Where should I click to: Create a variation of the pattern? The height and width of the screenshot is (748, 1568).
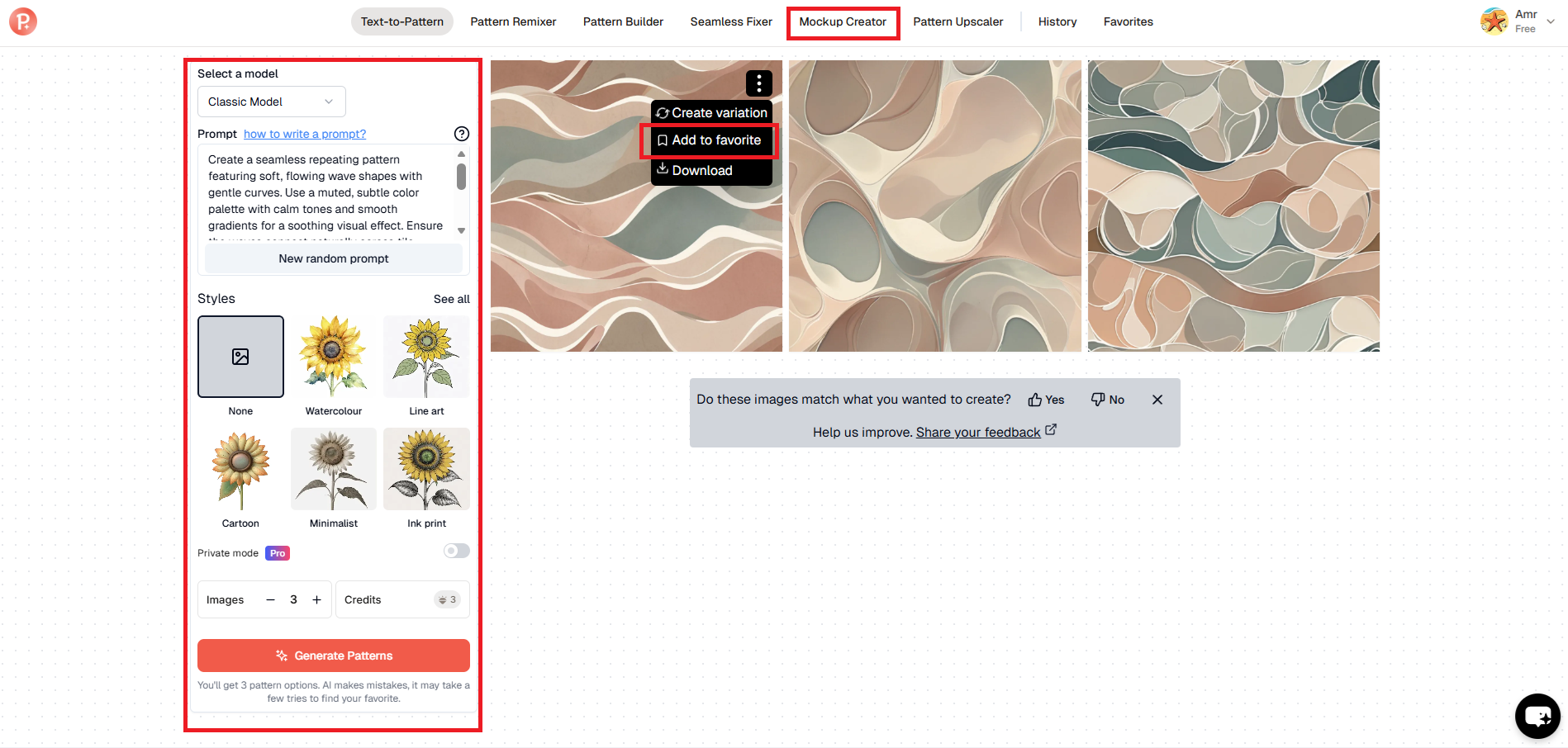tap(711, 112)
